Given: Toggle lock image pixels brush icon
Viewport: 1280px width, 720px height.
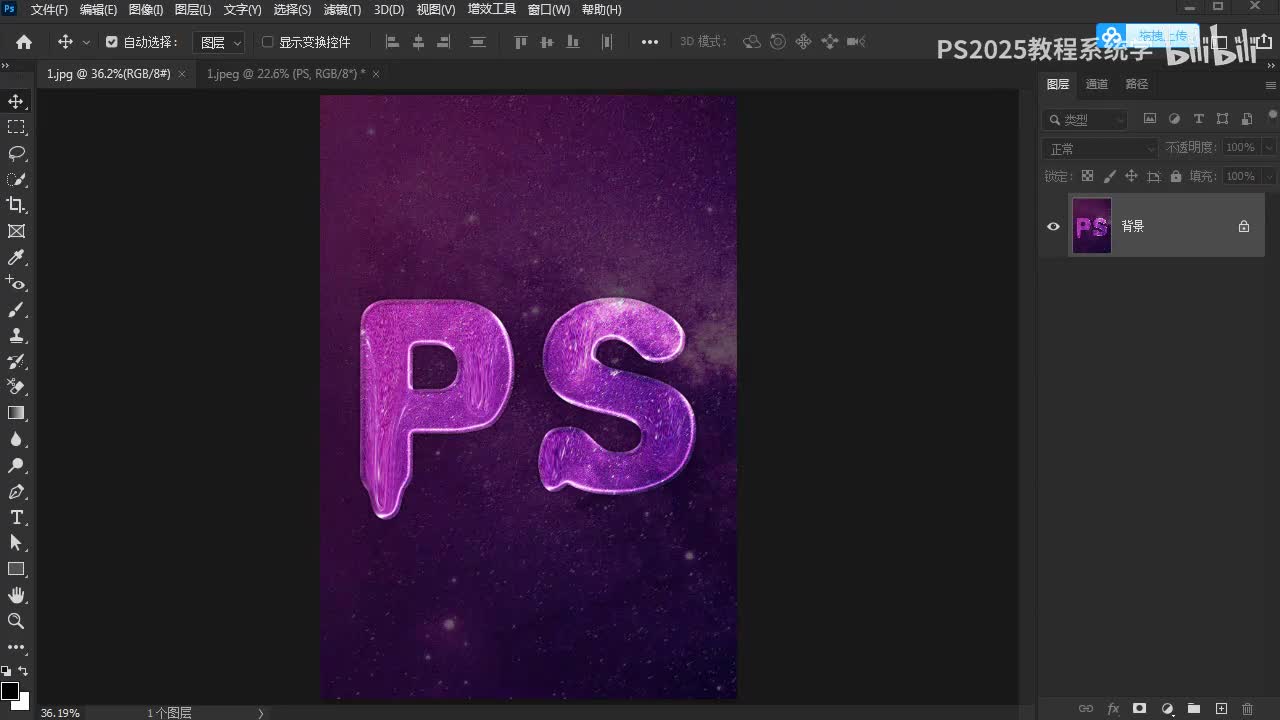Looking at the screenshot, I should (1109, 176).
